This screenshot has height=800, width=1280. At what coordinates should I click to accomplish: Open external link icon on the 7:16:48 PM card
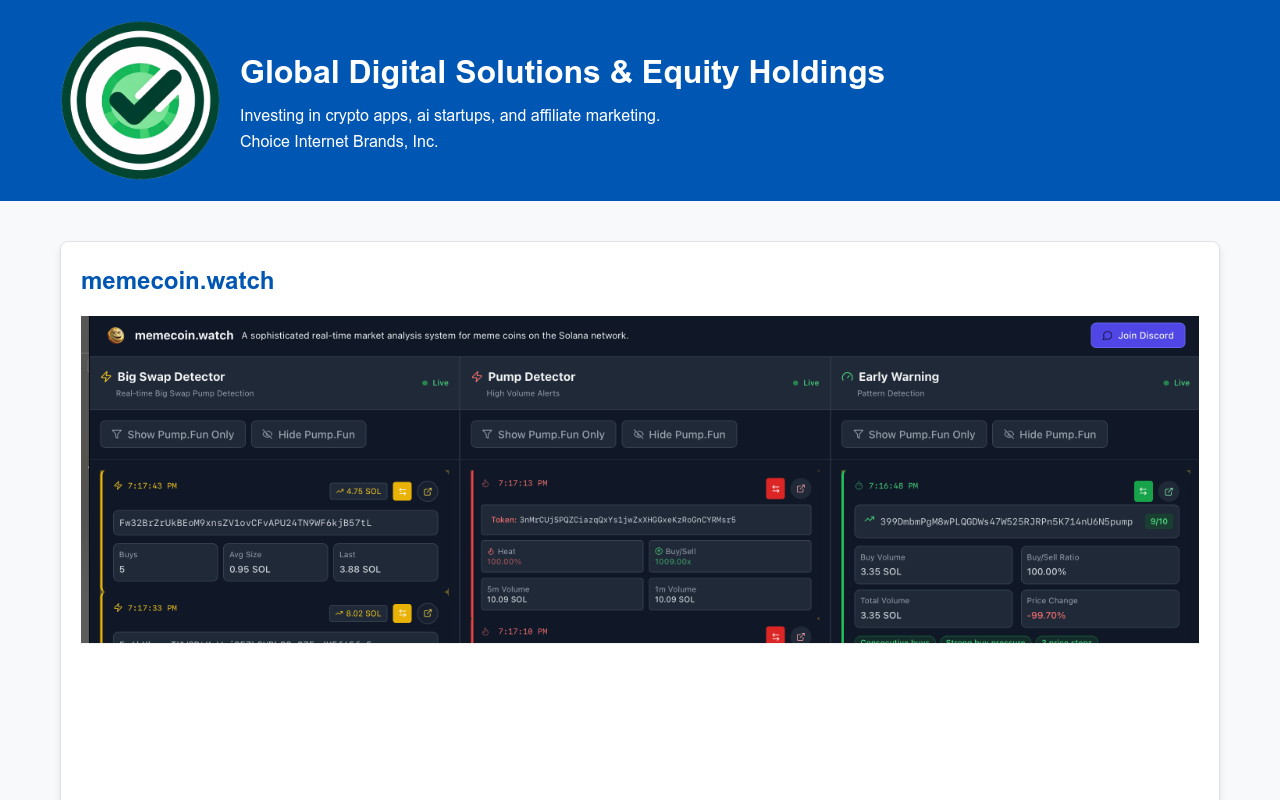pyautogui.click(x=1168, y=491)
